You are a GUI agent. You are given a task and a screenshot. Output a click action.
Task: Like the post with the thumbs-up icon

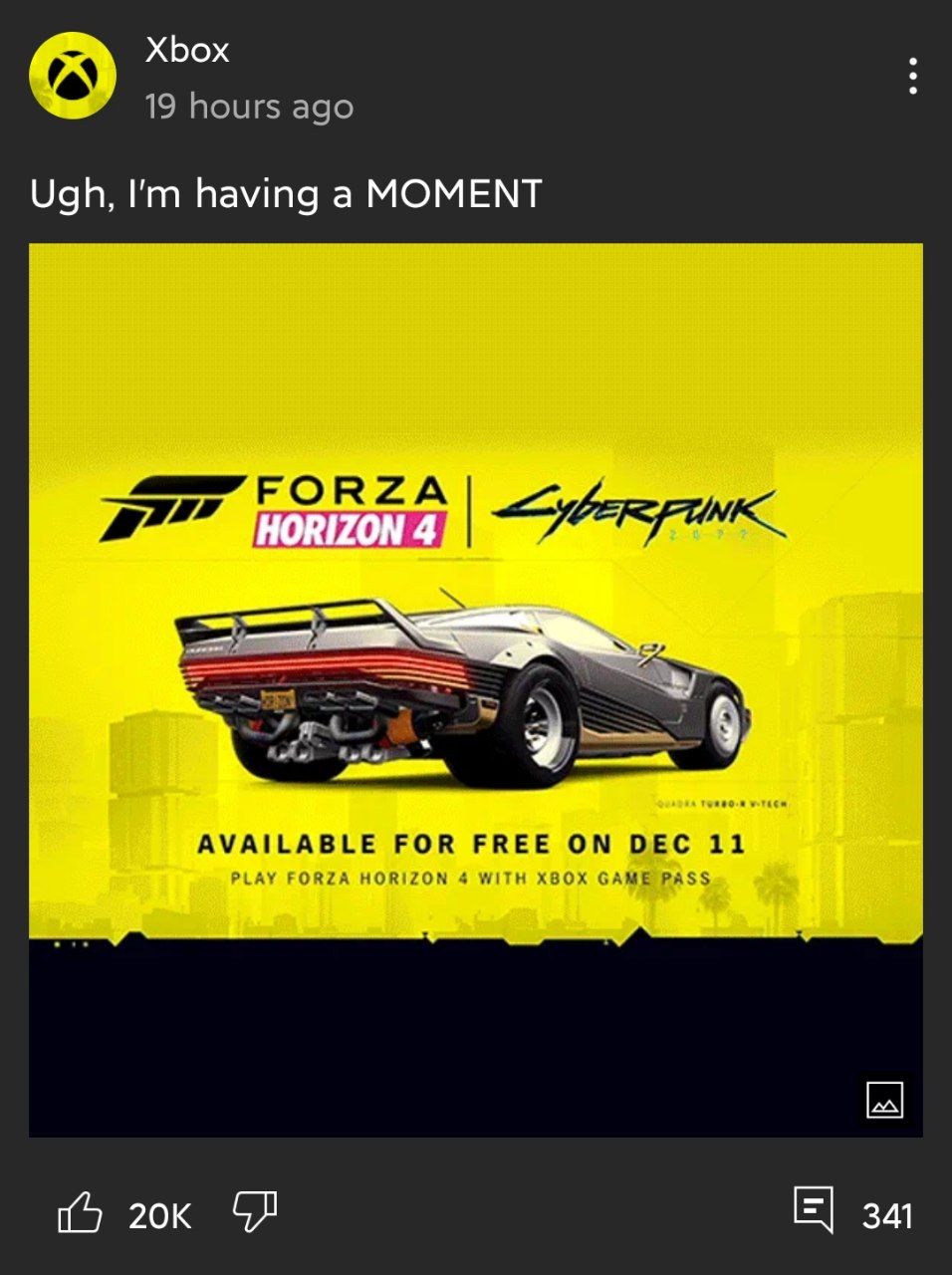click(80, 1213)
